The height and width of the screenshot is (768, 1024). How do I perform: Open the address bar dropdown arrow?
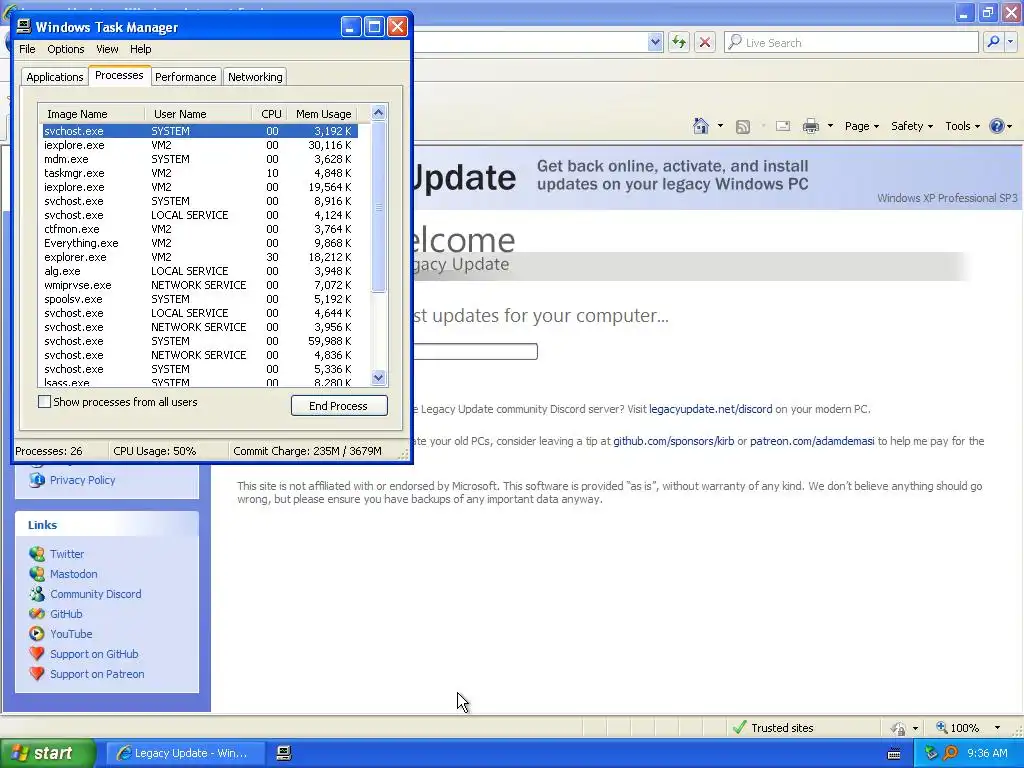655,42
